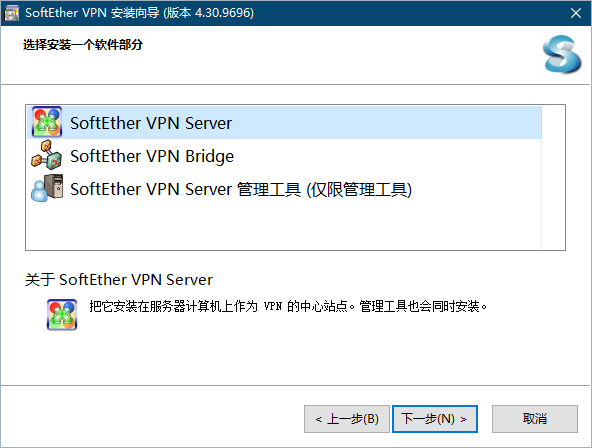Select SoftEther VPN Server 管理工具 (仅限管理工具)
The width and height of the screenshot is (592, 448).
coord(284,189)
